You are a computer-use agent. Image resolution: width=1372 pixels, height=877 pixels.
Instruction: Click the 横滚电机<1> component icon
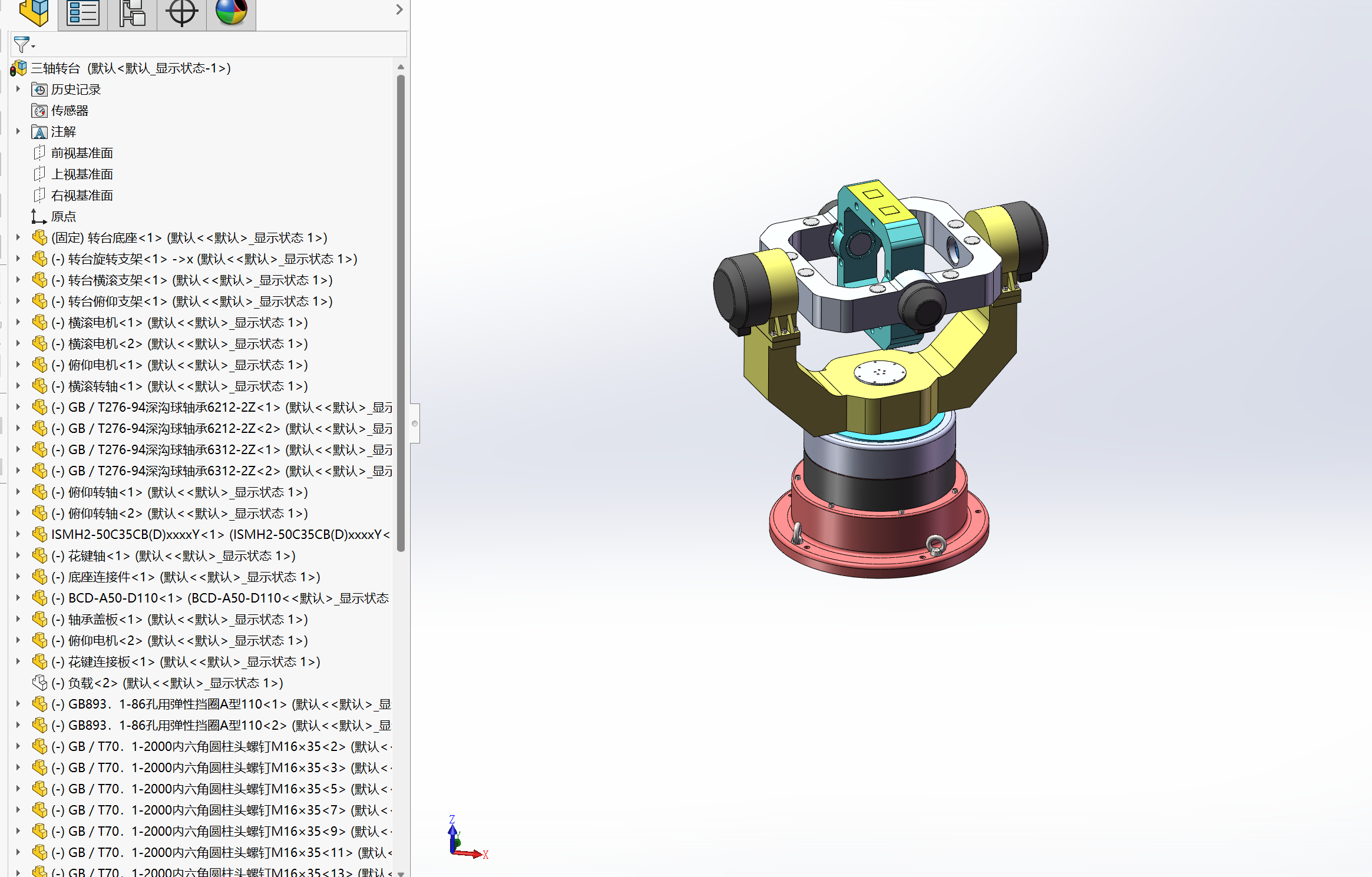39,322
